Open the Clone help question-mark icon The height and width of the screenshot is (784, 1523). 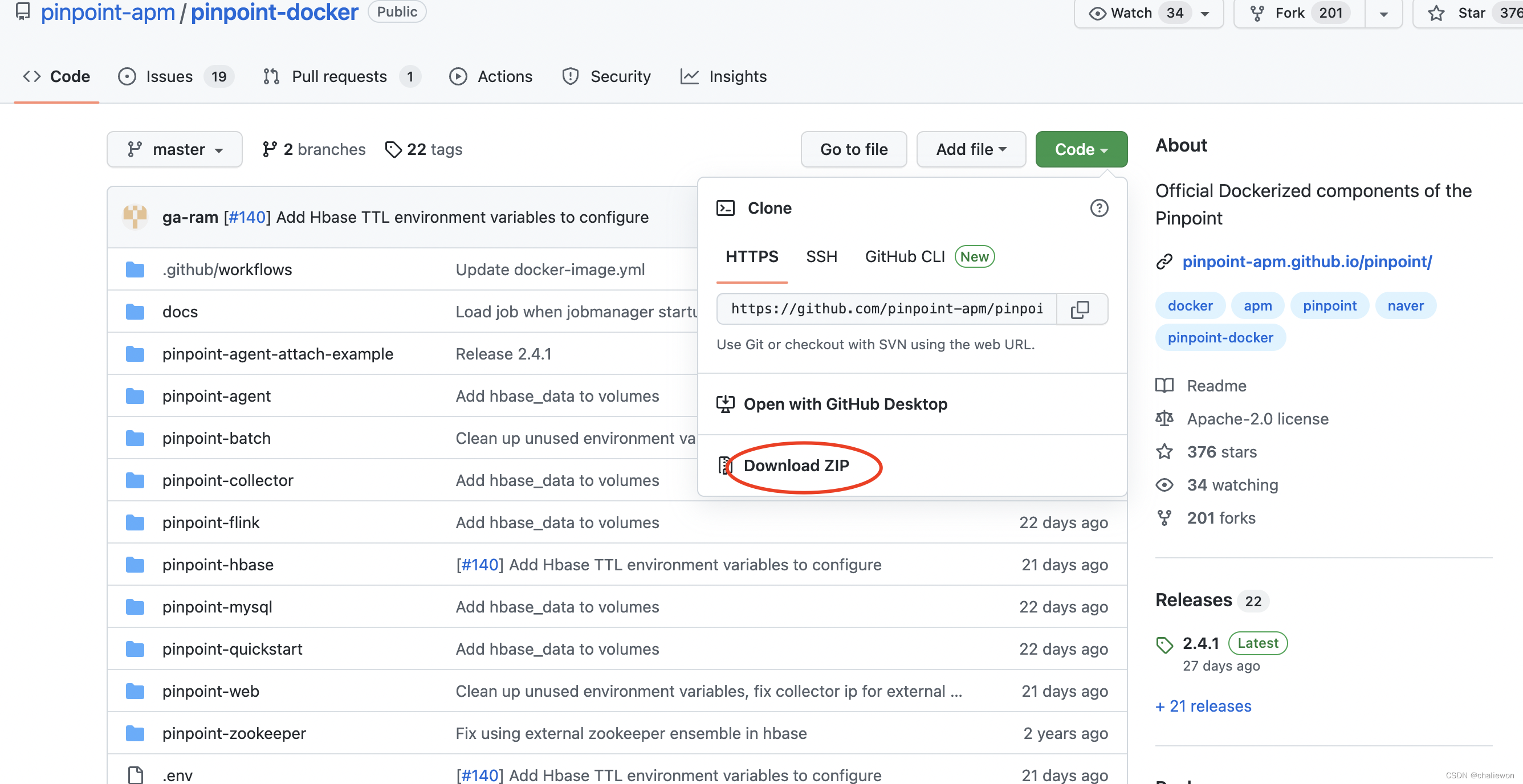(1099, 208)
